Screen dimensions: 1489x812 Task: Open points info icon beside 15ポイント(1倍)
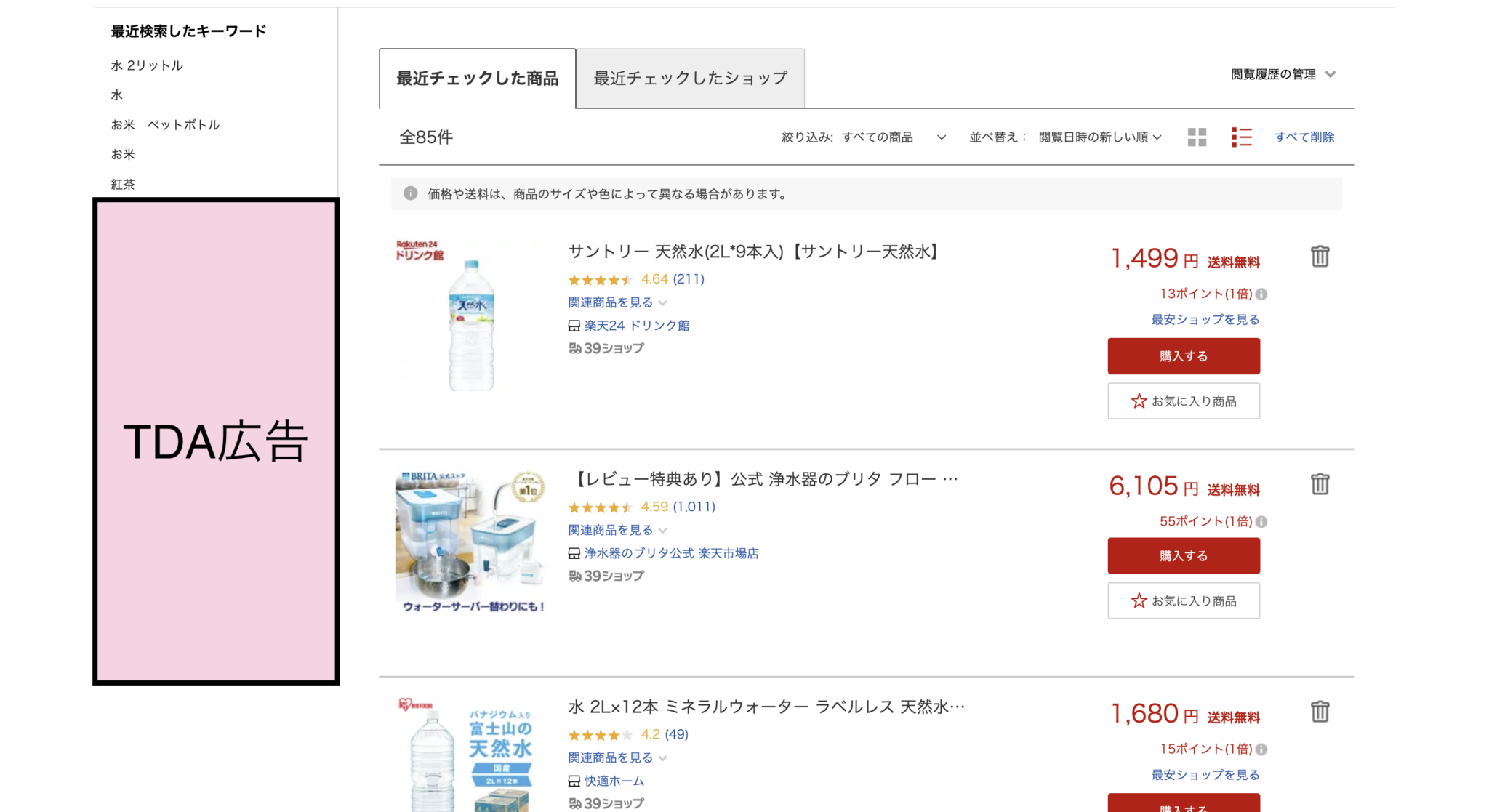click(x=1262, y=749)
